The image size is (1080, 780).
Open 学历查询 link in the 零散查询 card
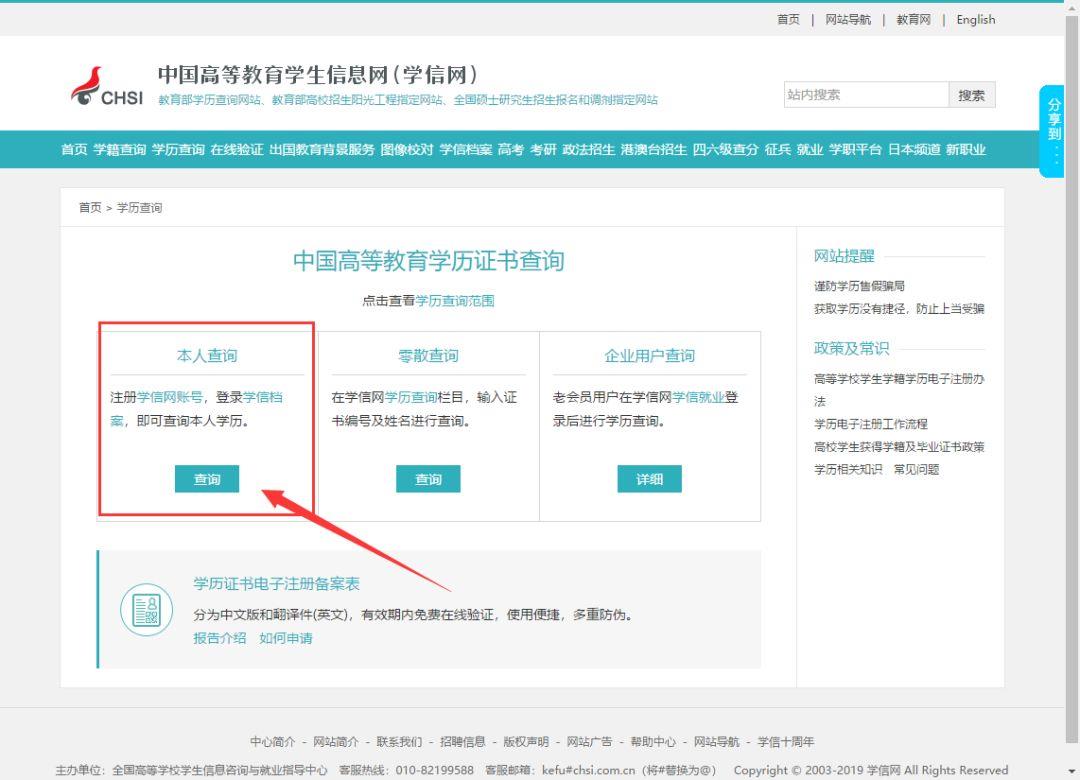411,397
